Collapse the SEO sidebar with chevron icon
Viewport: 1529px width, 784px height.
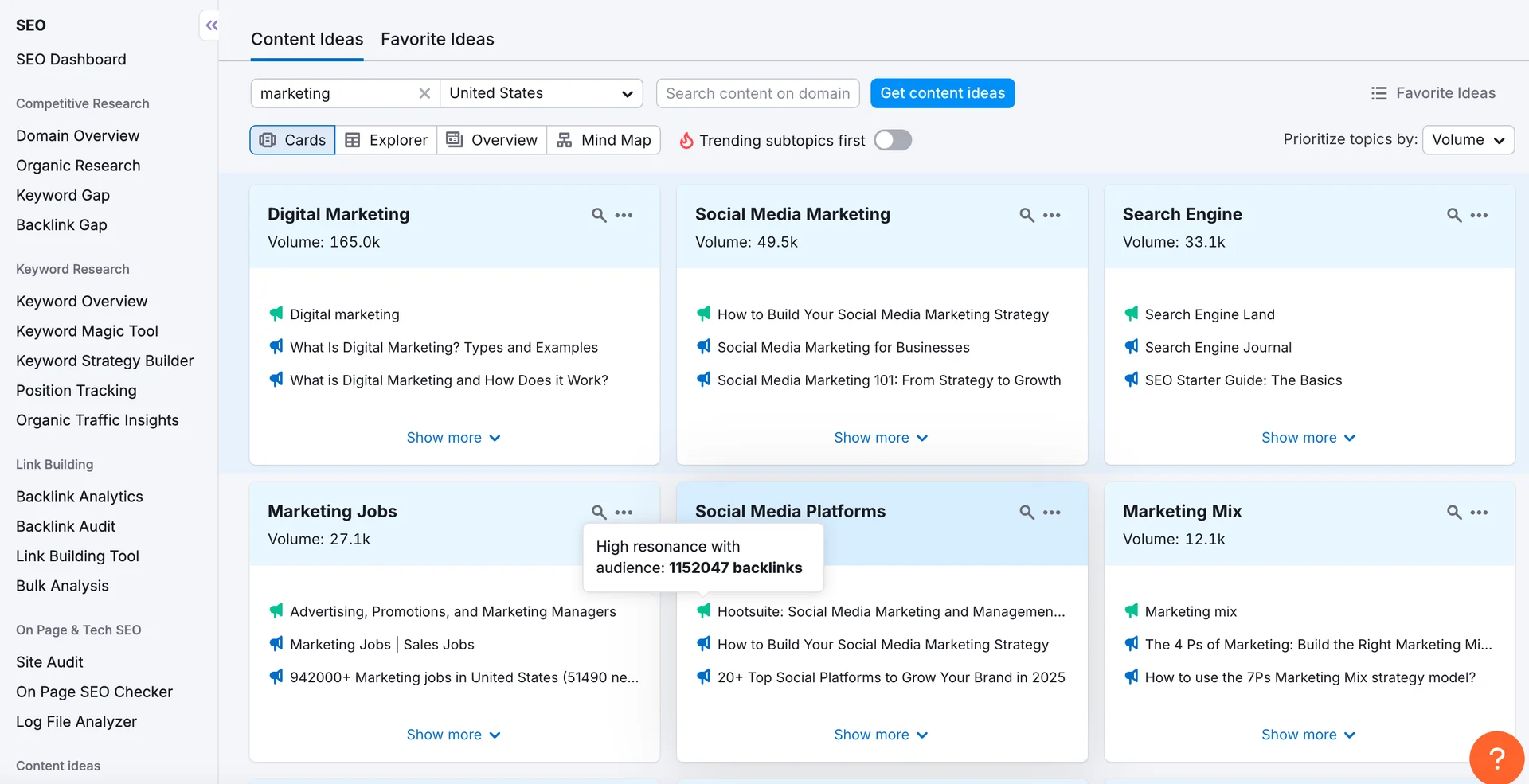click(x=210, y=25)
